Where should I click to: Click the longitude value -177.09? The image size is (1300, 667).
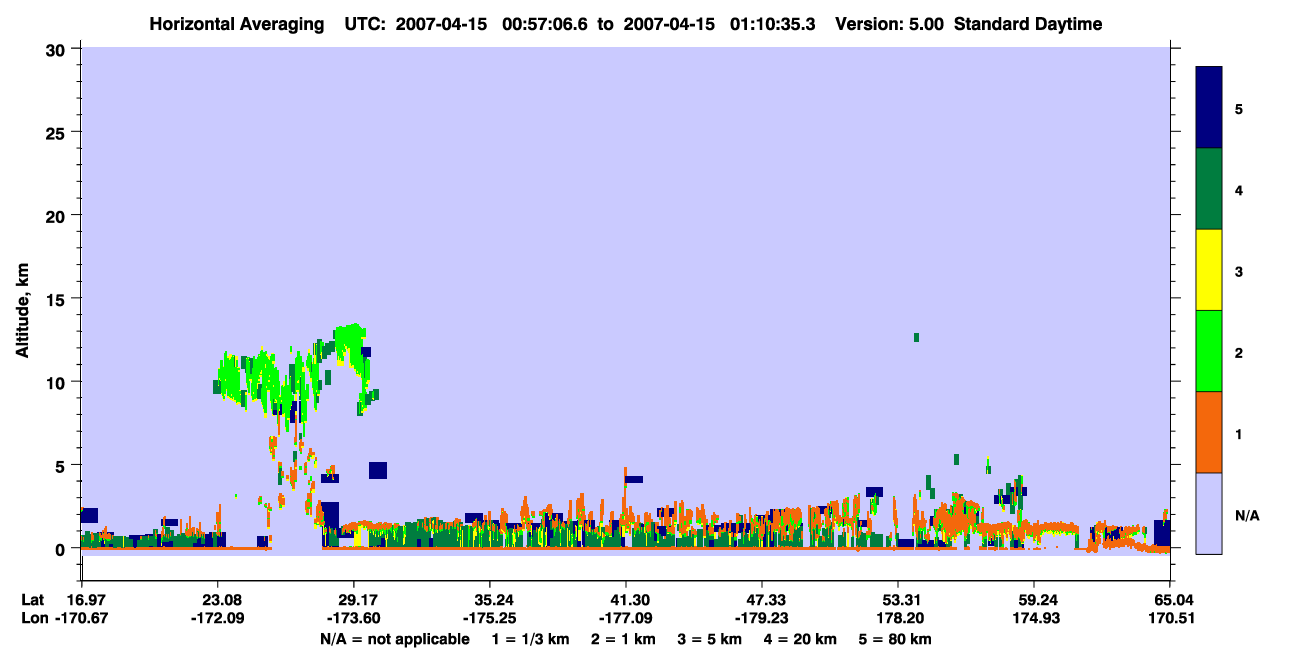click(x=625, y=618)
